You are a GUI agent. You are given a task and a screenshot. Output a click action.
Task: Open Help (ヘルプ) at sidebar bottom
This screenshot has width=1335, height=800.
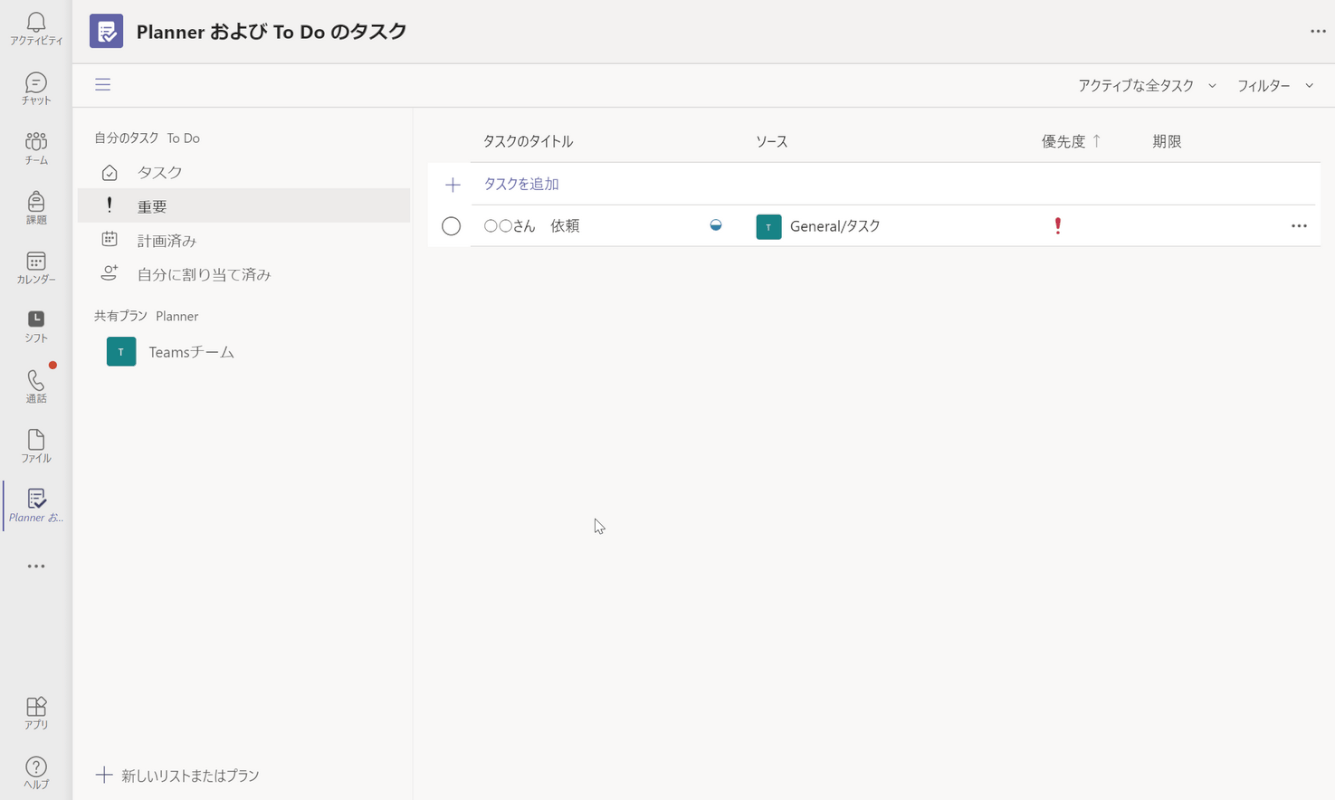click(36, 773)
